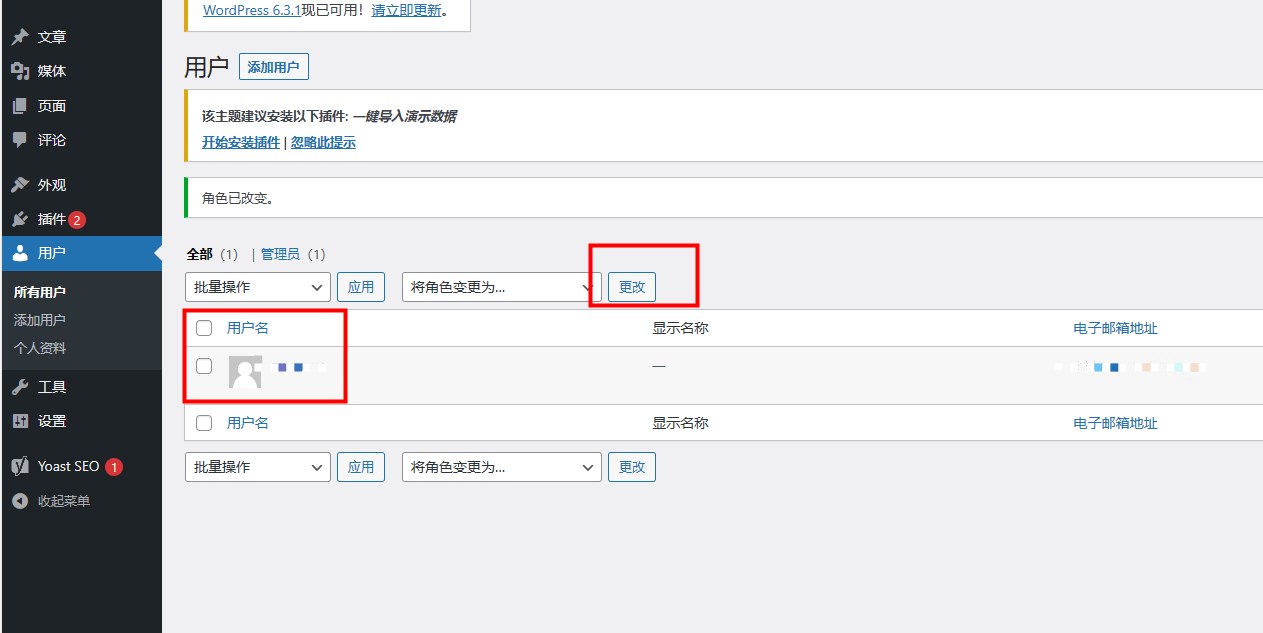
Task: Click the comment bubble icon beside 评论
Action: [x=20, y=140]
